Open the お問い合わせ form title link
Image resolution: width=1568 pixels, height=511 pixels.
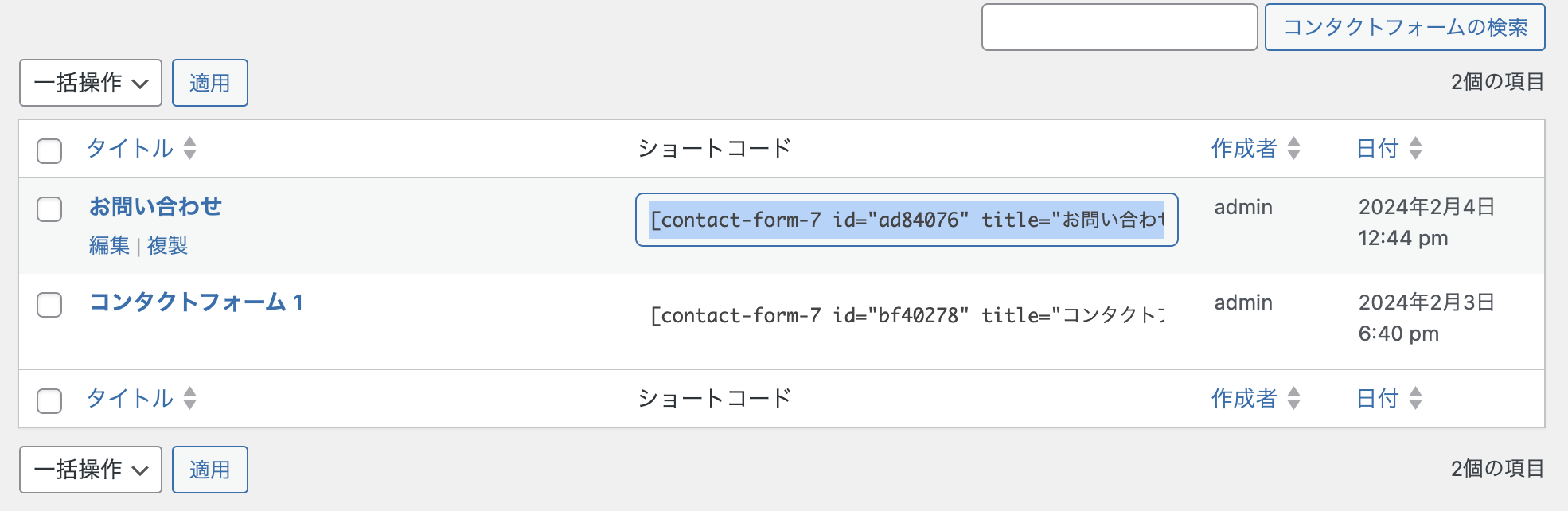coord(155,207)
